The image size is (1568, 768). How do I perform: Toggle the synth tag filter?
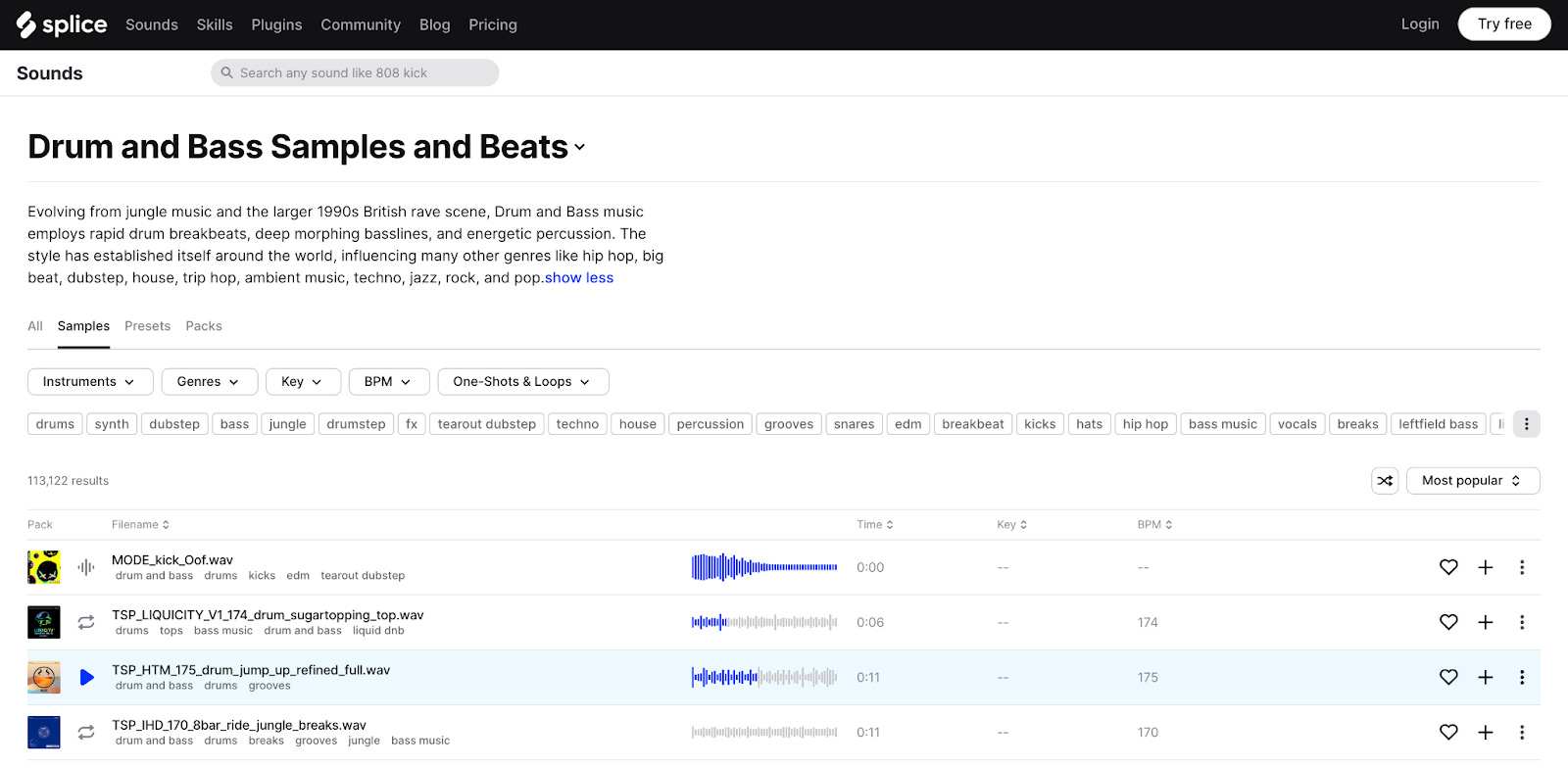click(112, 424)
